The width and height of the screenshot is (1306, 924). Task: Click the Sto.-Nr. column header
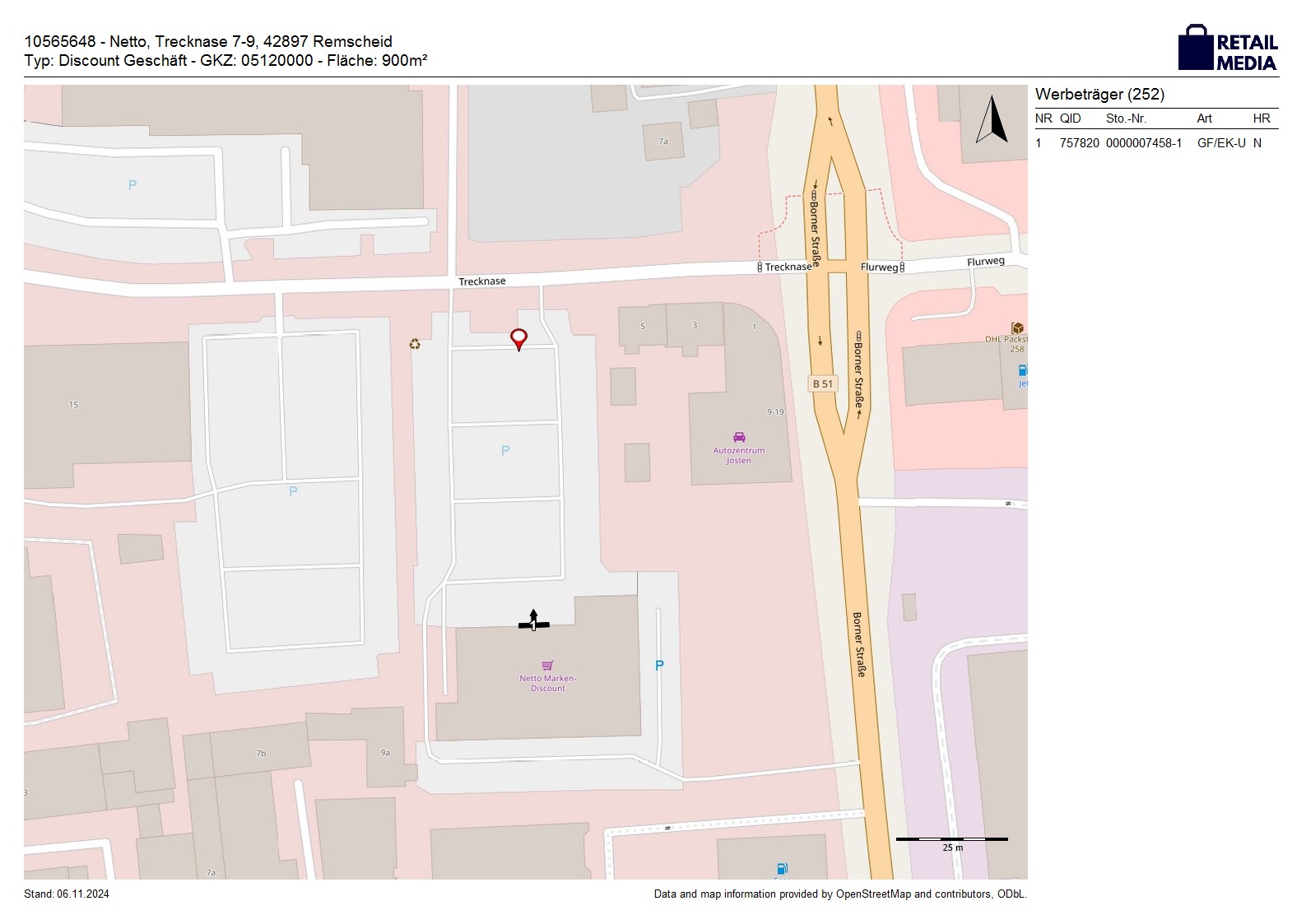coord(1126,118)
